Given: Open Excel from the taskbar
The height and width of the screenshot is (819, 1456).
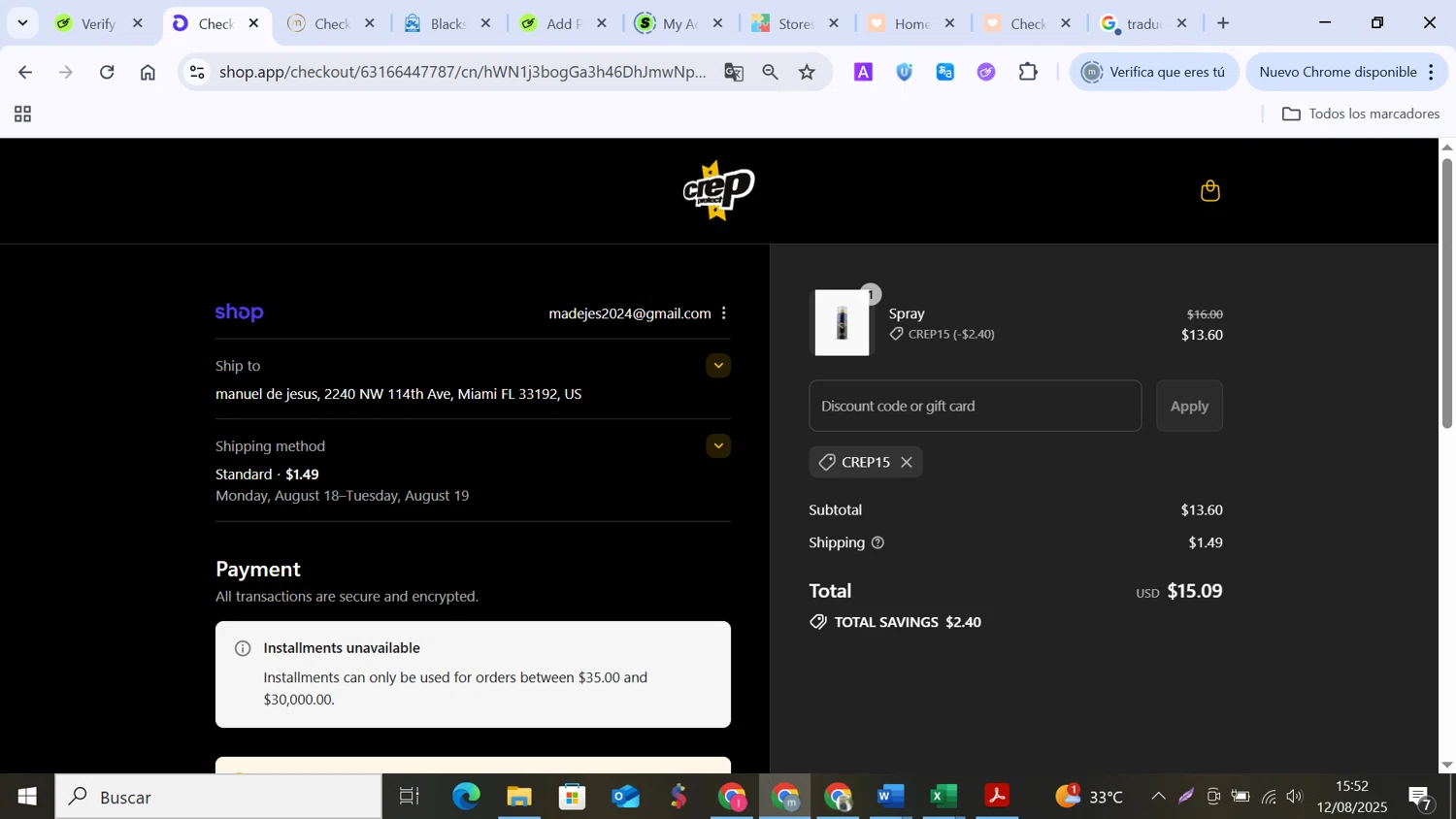Looking at the screenshot, I should 943,797.
